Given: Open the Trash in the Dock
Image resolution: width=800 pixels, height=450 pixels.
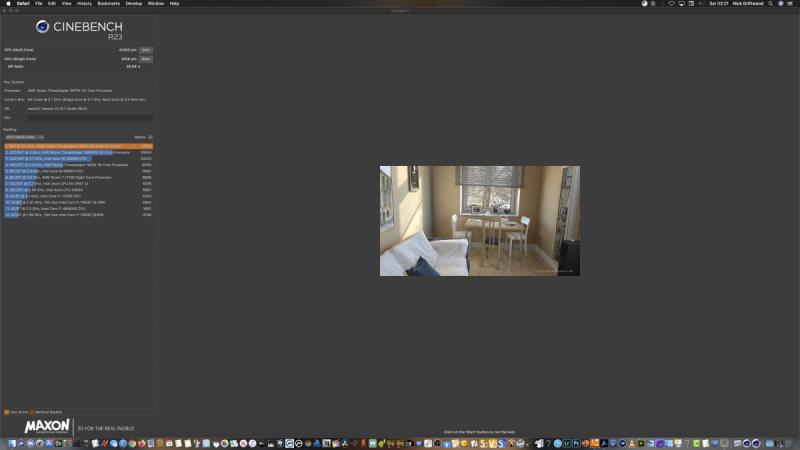Looking at the screenshot, I should (788, 443).
